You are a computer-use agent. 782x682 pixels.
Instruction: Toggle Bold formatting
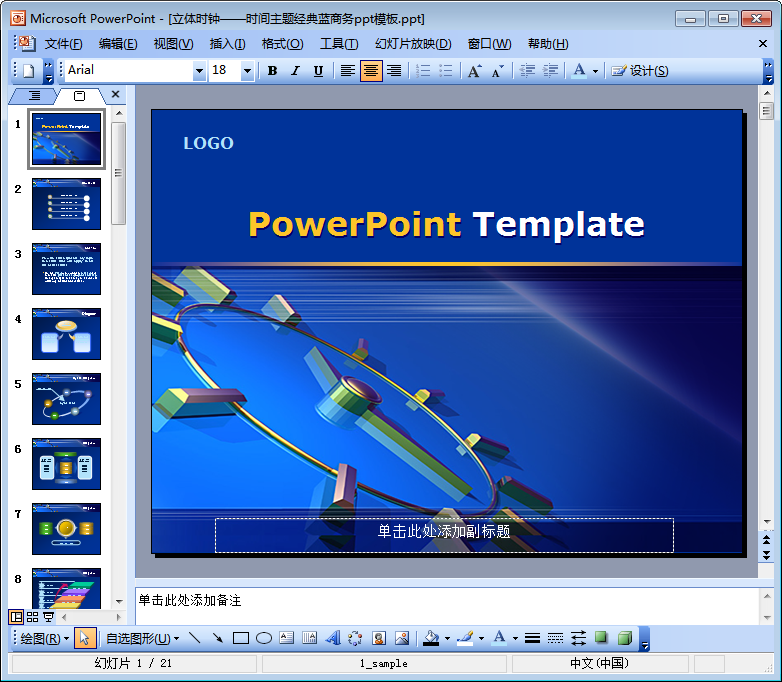[x=272, y=71]
